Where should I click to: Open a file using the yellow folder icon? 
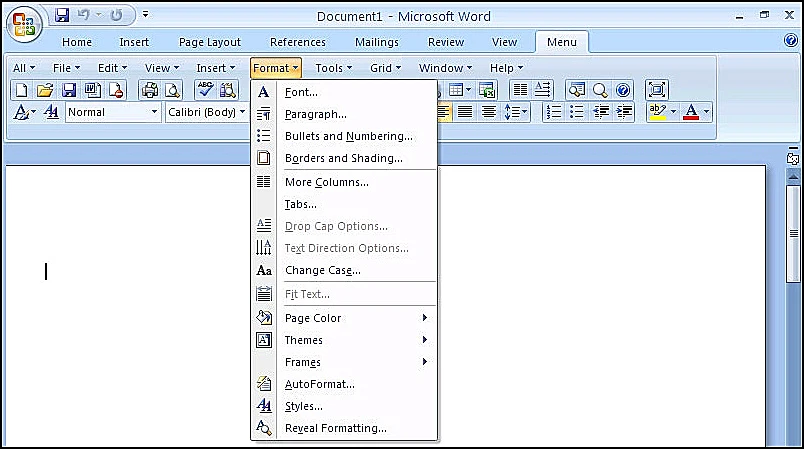(x=45, y=90)
